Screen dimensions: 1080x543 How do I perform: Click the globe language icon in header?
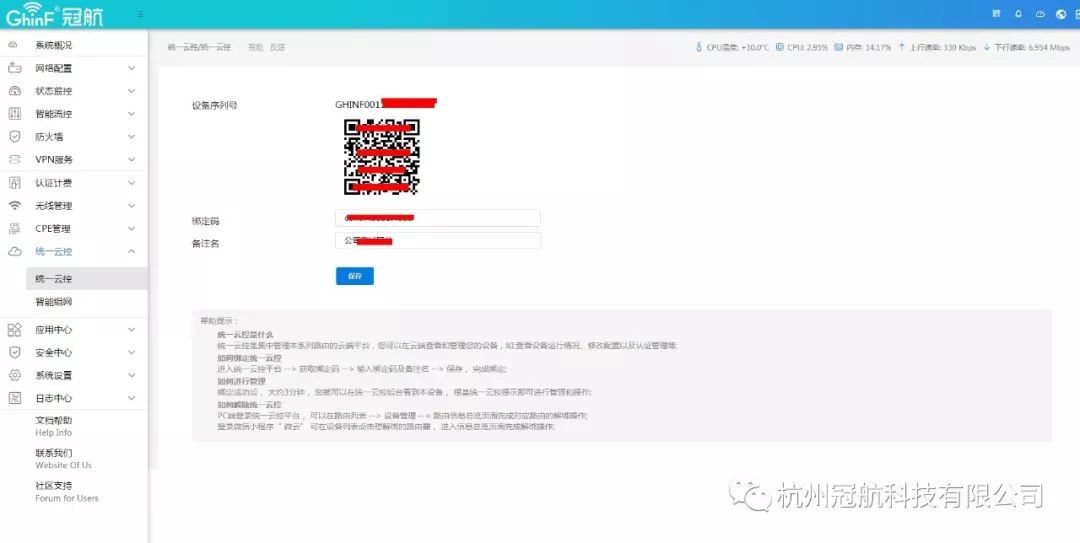coord(1061,14)
